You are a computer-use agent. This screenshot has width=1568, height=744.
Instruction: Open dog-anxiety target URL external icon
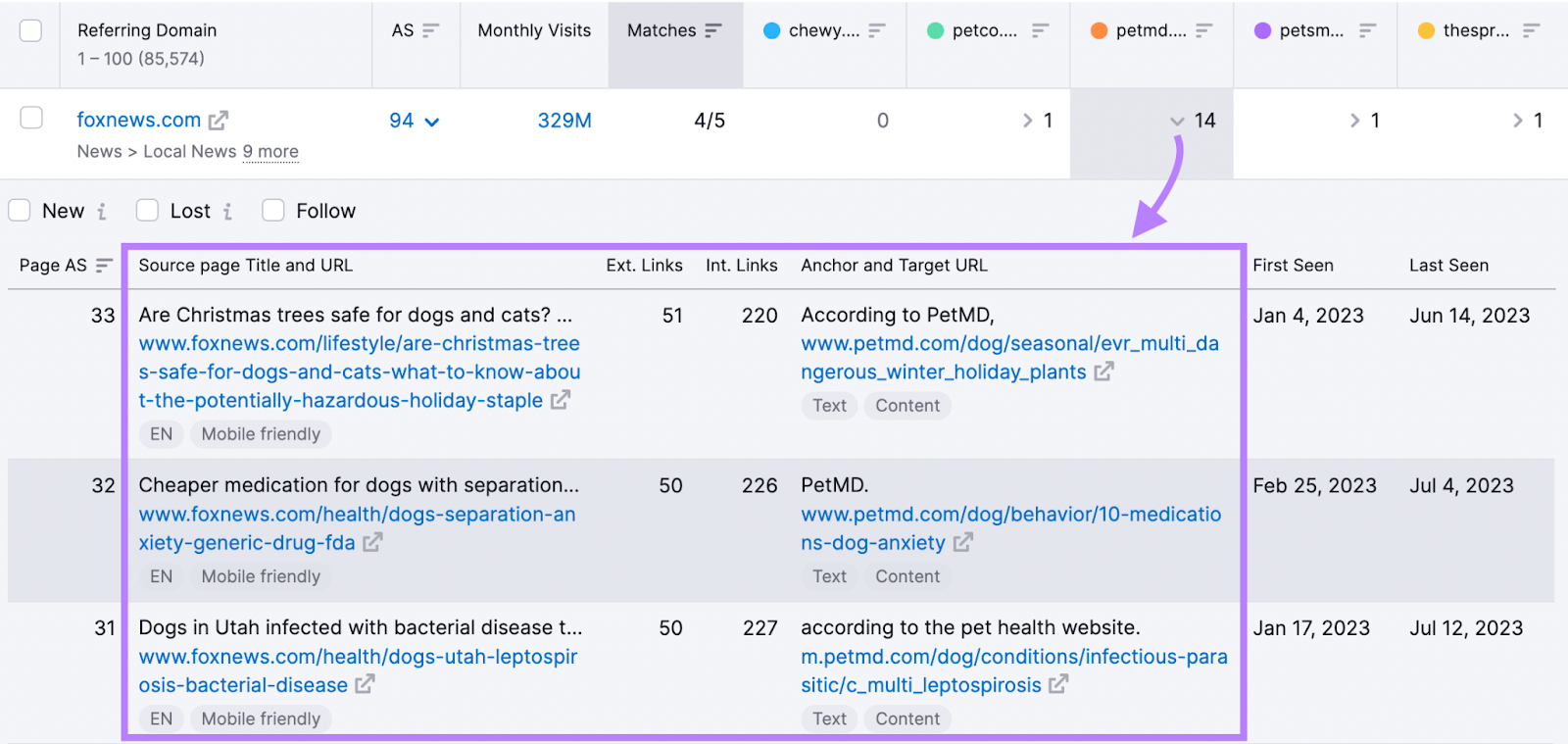[963, 542]
